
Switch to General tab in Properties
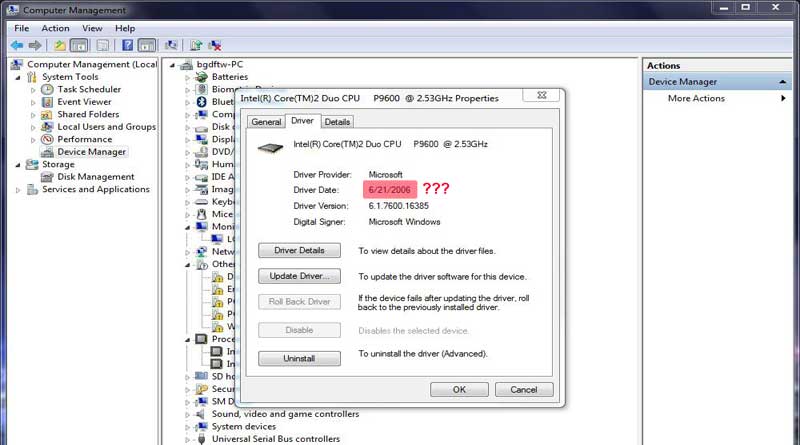(266, 122)
